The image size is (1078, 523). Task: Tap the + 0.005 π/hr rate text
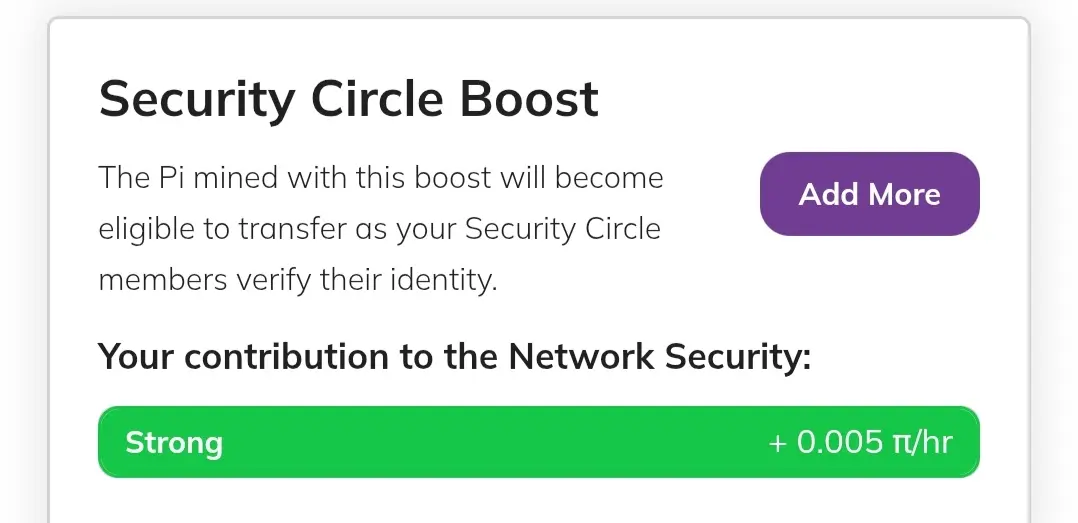[860, 442]
